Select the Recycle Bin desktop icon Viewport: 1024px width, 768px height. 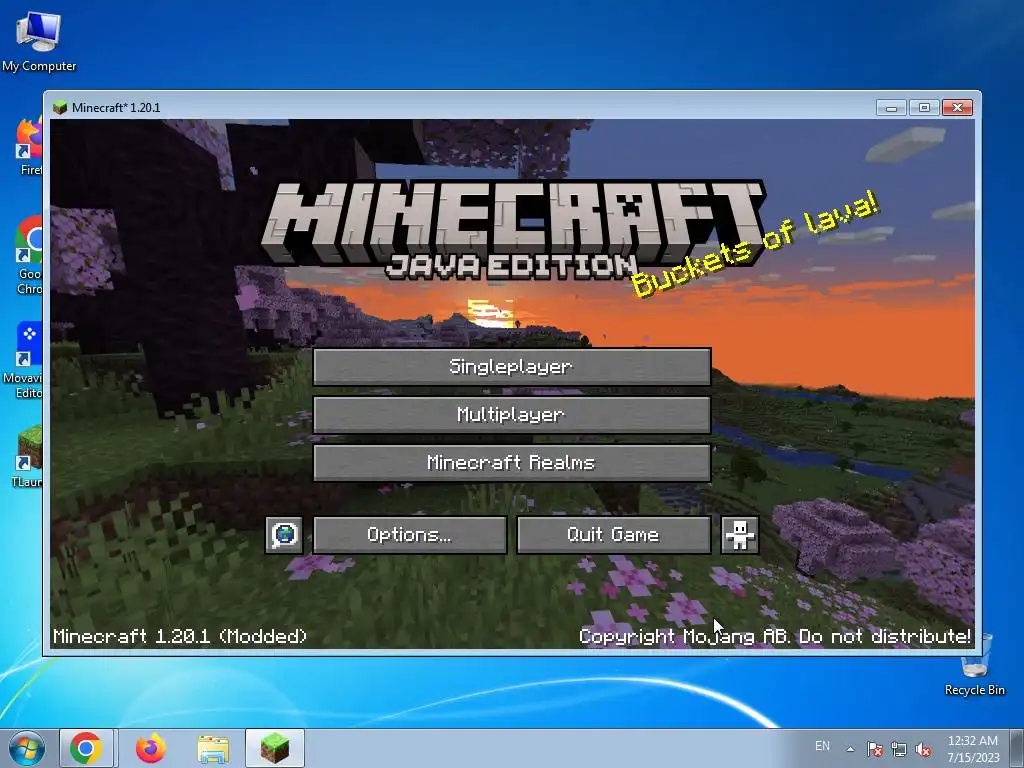pos(975,666)
